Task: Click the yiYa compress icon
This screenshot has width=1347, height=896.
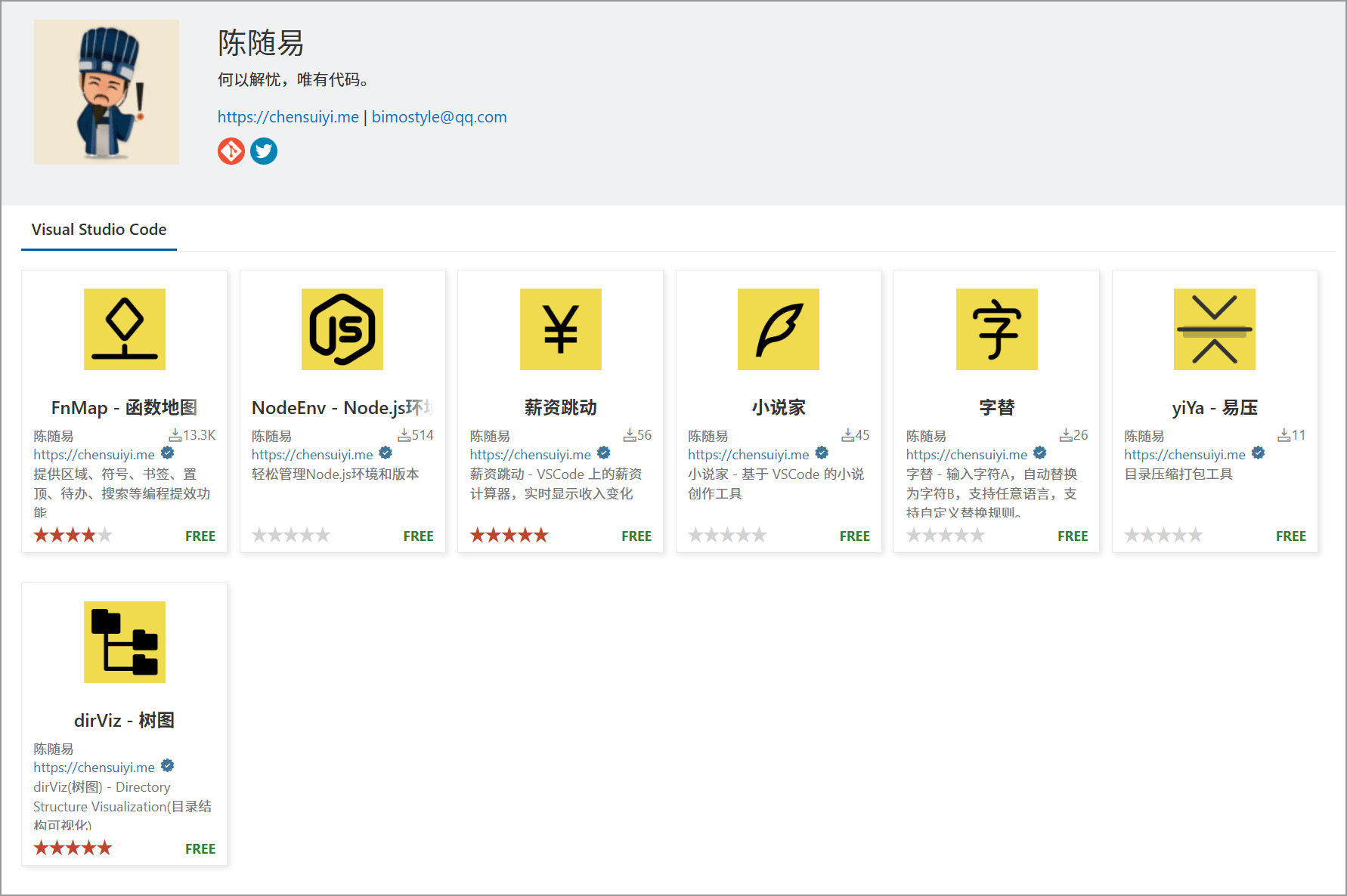Action: [x=1215, y=329]
